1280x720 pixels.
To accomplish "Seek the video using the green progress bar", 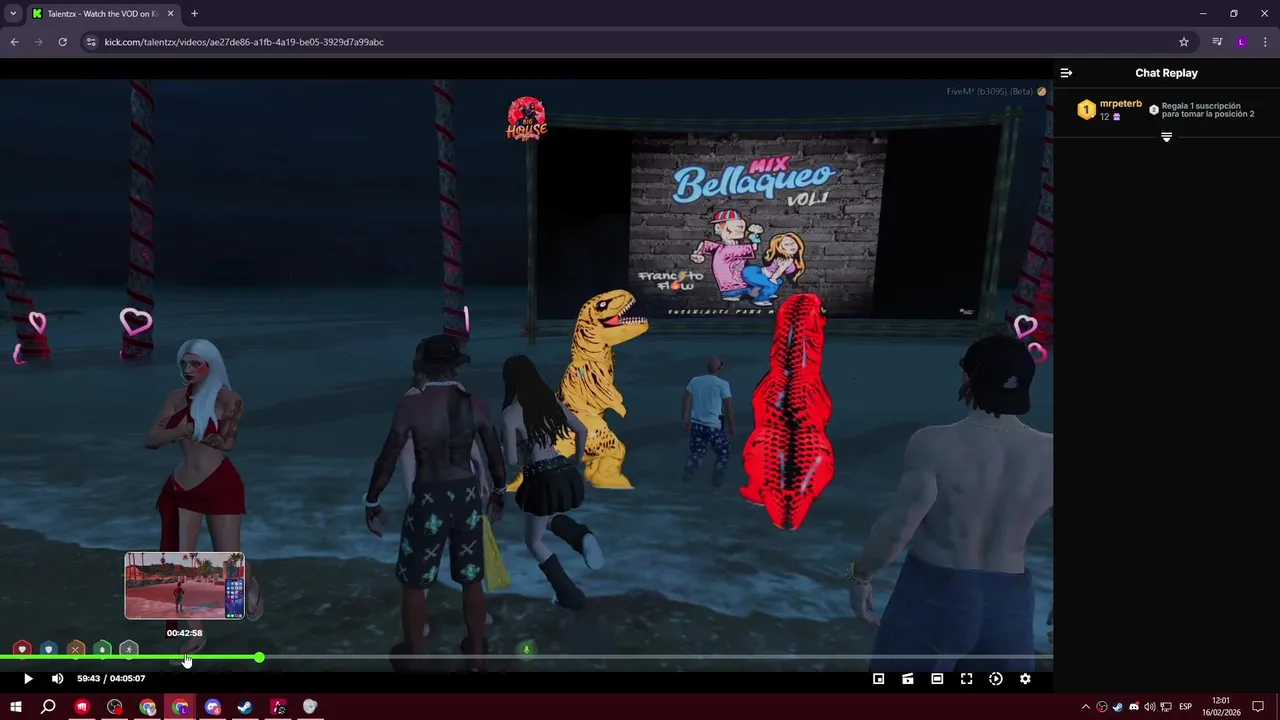I will coord(526,657).
